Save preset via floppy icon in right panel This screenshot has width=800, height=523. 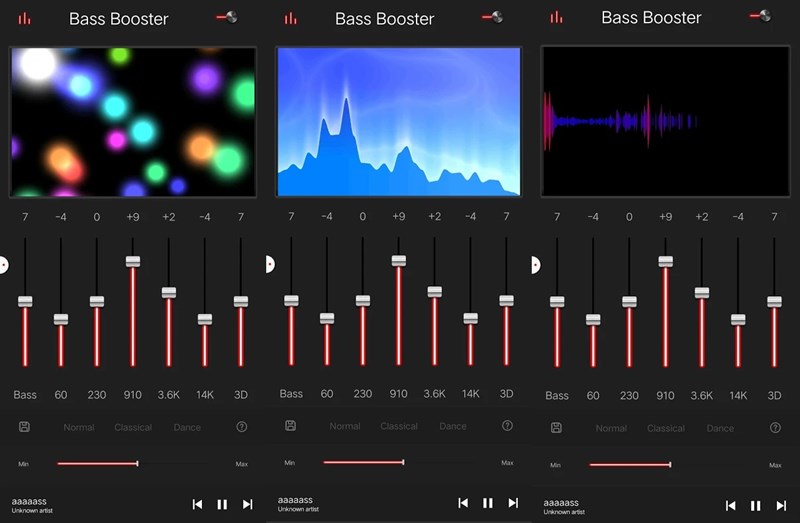click(x=557, y=428)
